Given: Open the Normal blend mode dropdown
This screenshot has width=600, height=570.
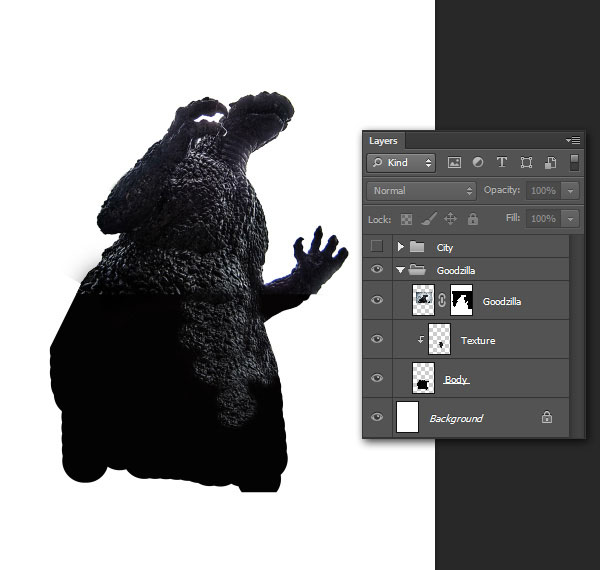Looking at the screenshot, I should point(421,191).
